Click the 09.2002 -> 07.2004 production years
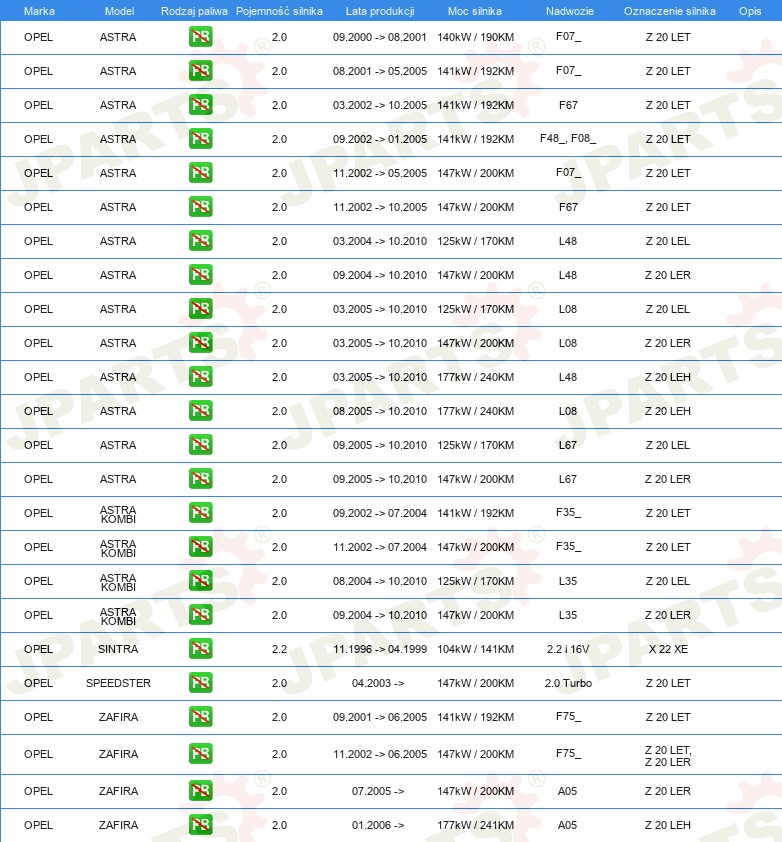 380,513
